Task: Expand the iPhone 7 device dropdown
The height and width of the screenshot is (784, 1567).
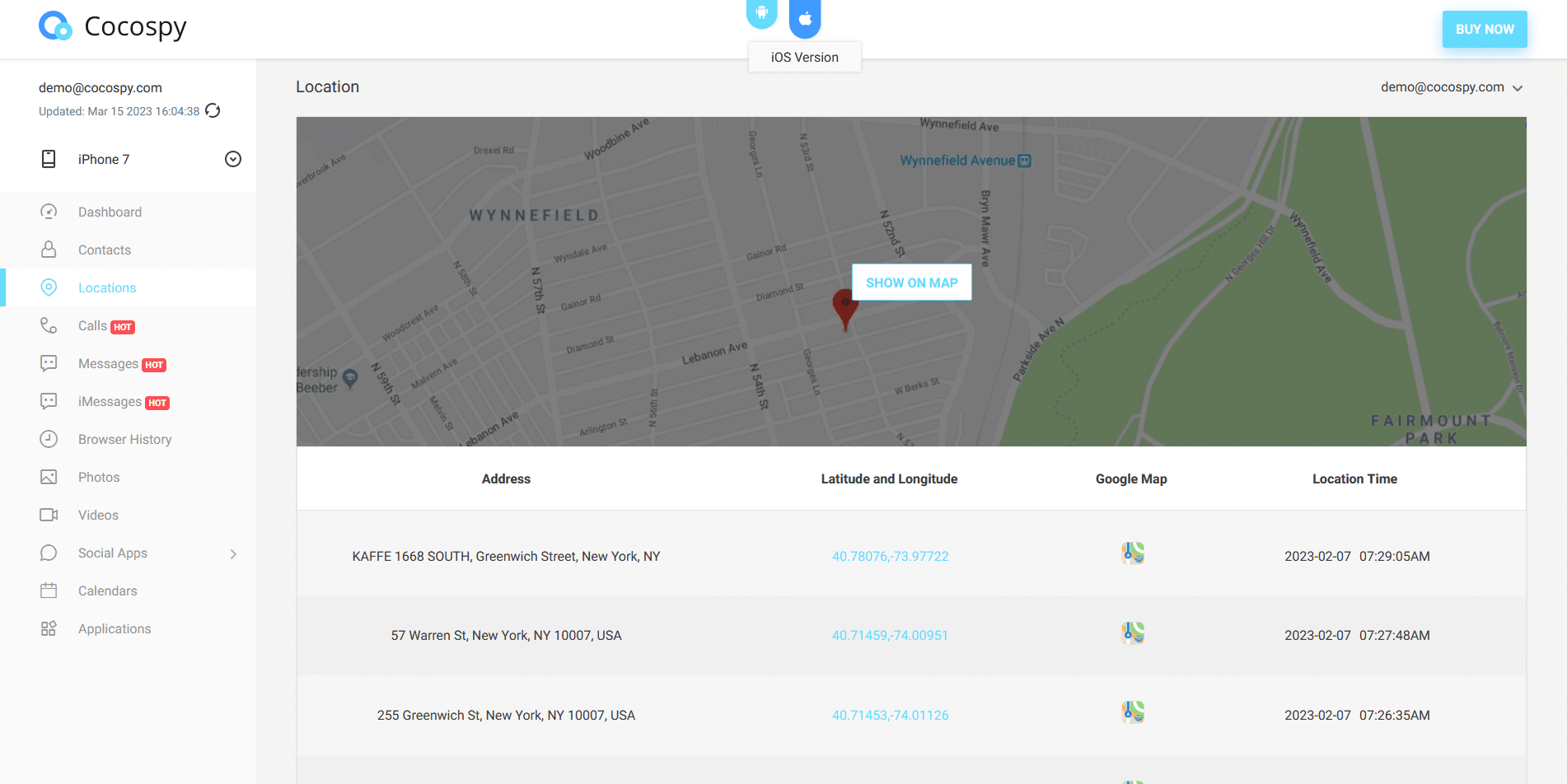Action: click(233, 159)
